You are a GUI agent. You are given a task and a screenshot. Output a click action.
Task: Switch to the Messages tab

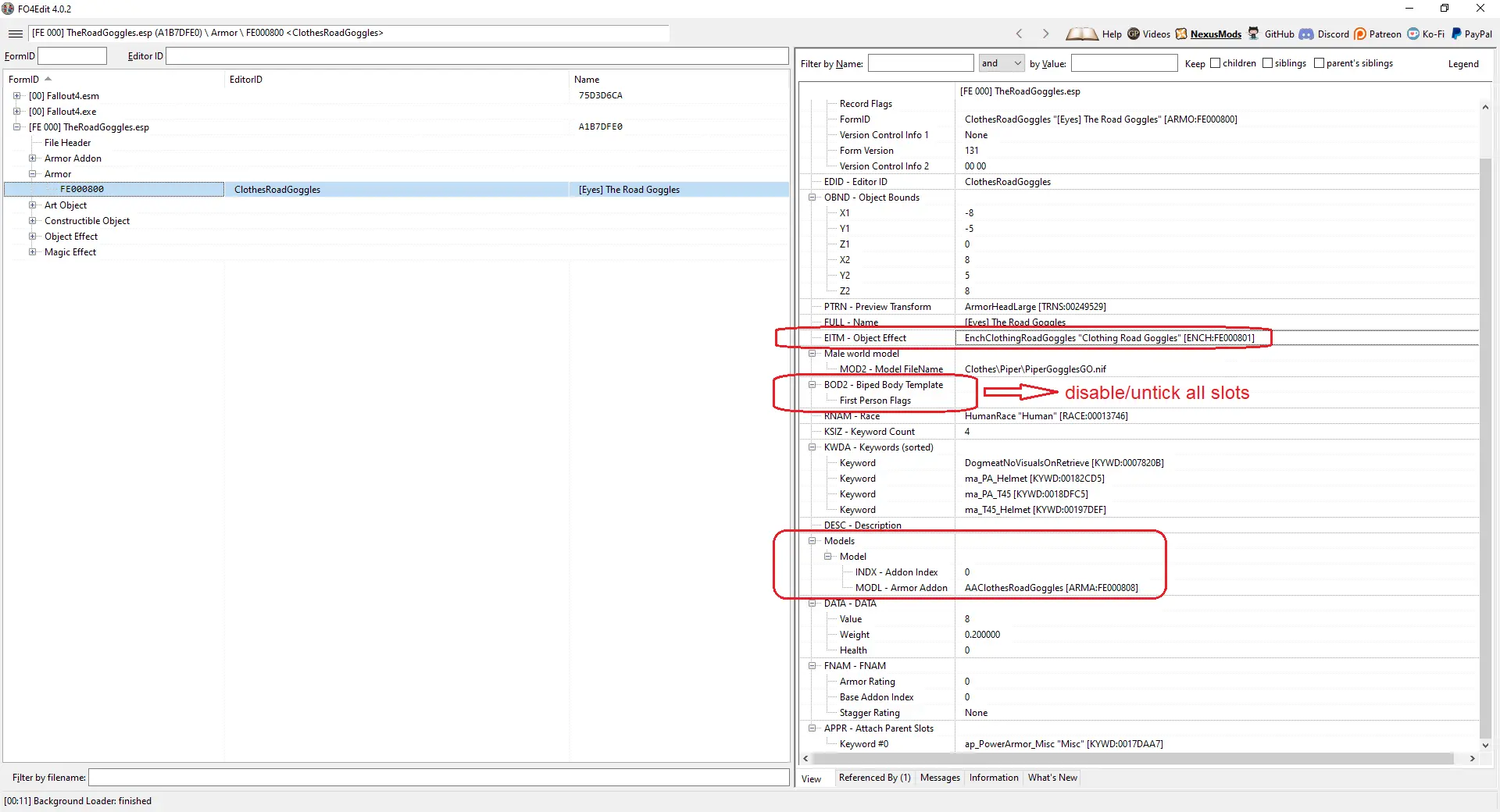pyautogui.click(x=940, y=778)
